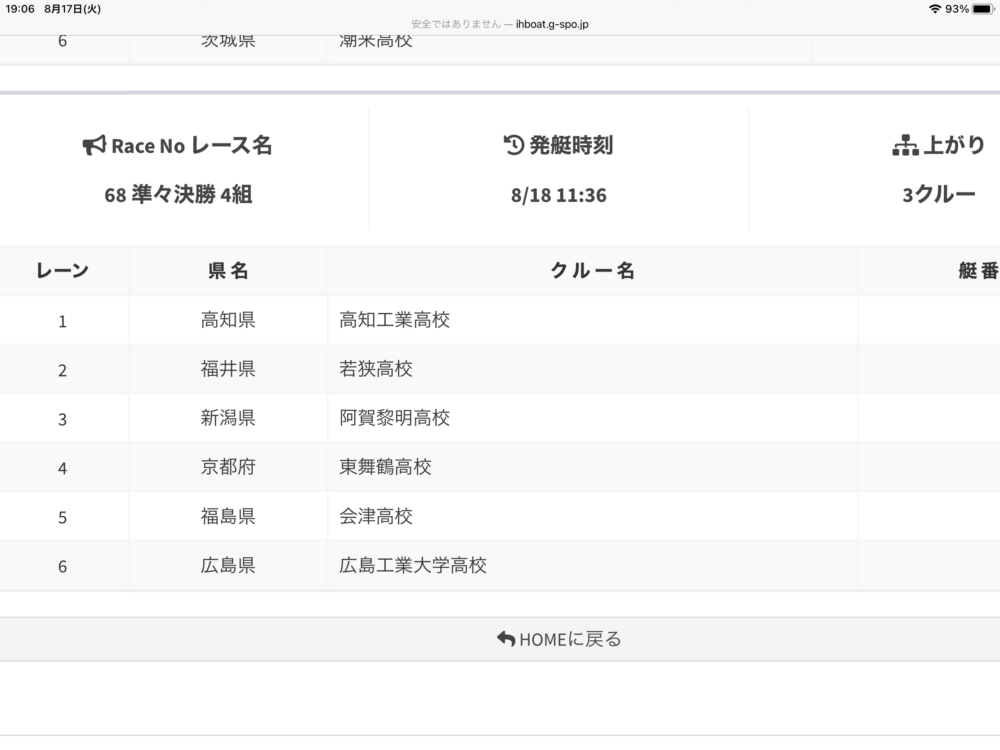This screenshot has height=750, width=1000.
Task: Click the 会津高校 crew name
Action: [x=376, y=516]
